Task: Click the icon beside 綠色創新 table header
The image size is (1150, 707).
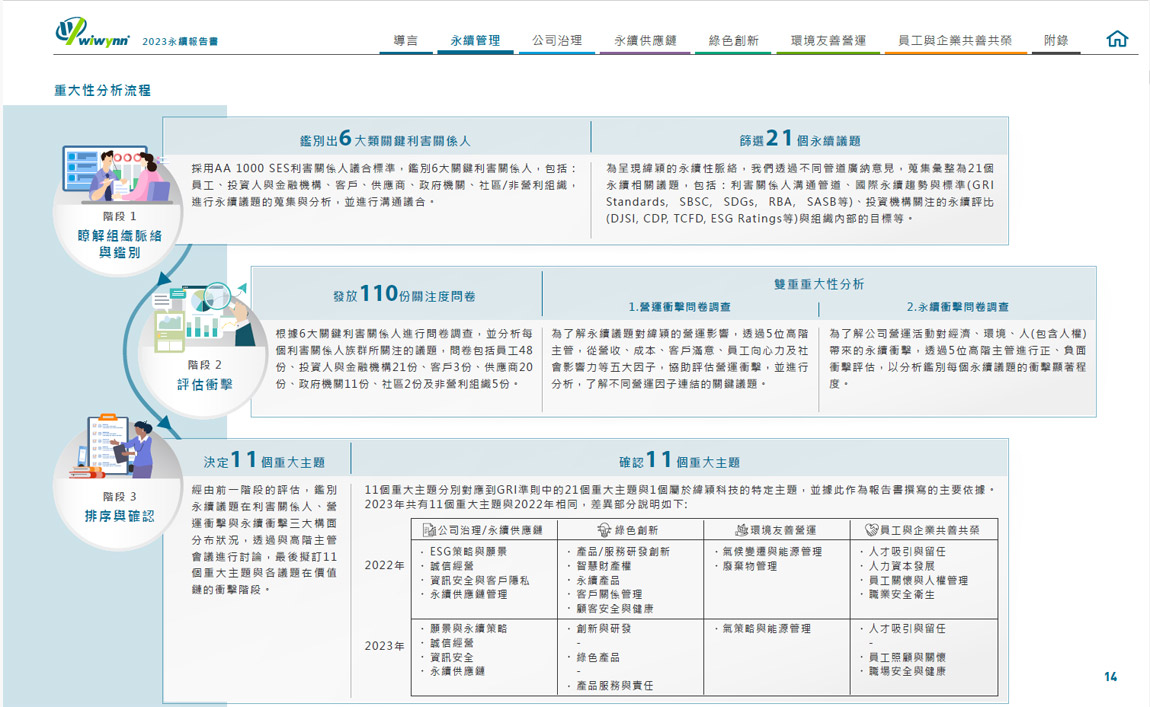Action: (x=603, y=530)
